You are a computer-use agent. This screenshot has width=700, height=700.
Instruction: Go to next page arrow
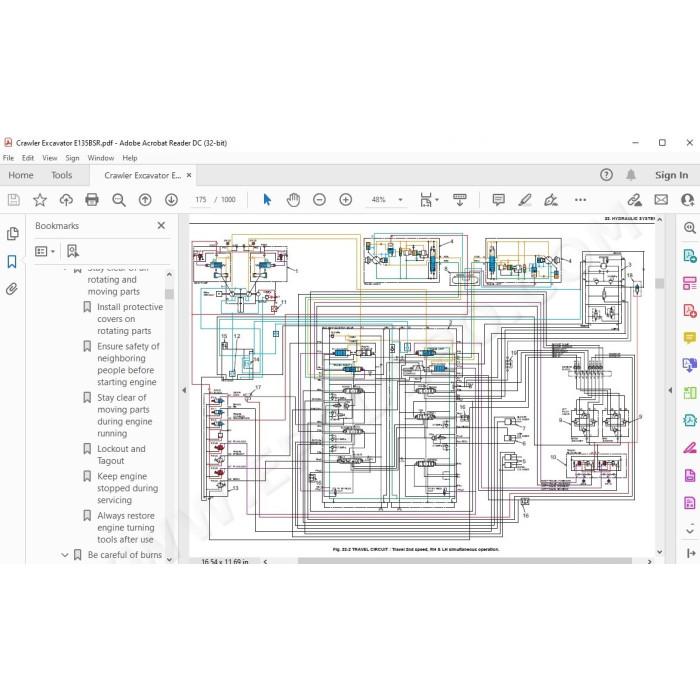(171, 200)
